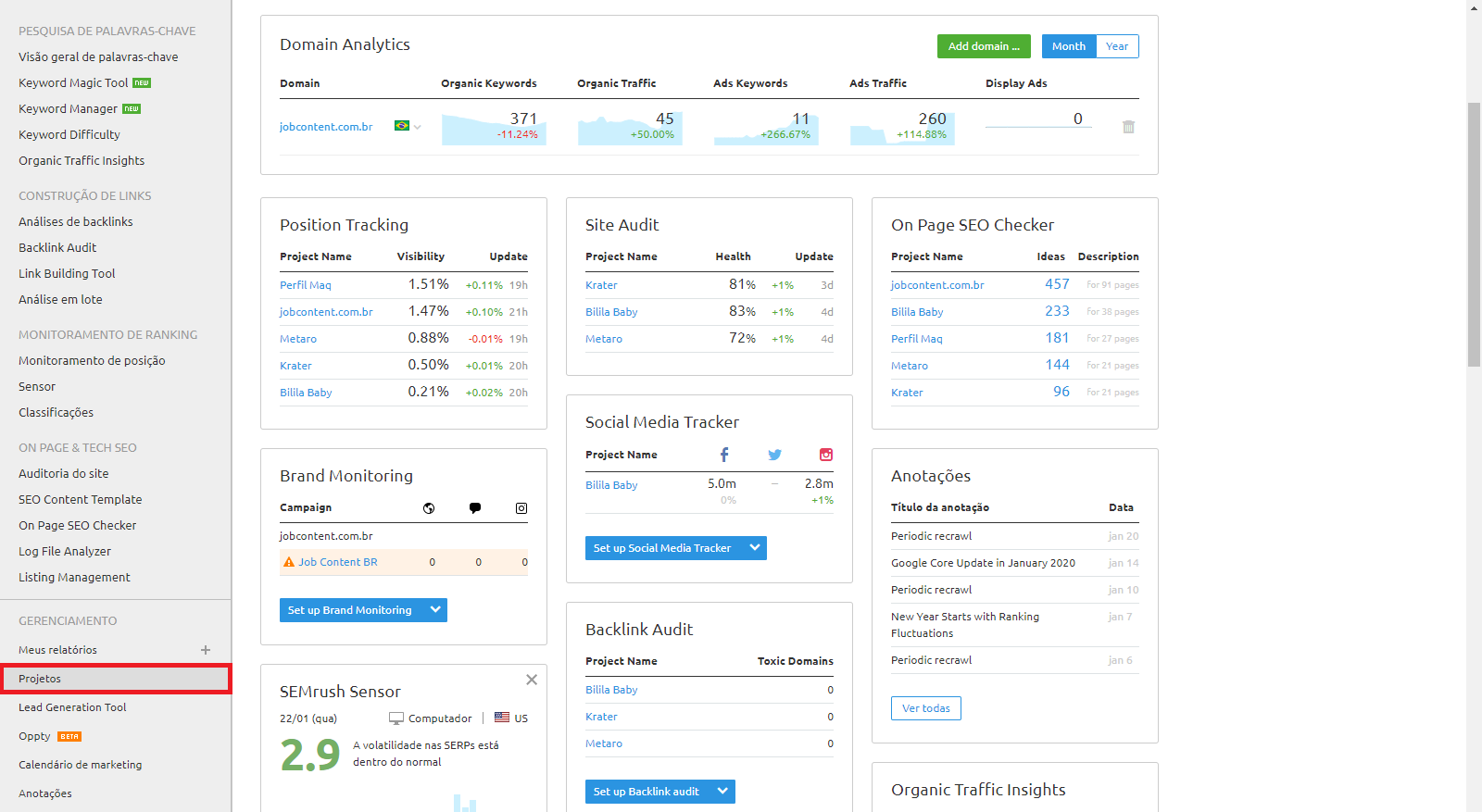Click Facebook icon in Social Media Tracker
This screenshot has height=812, width=1482.
click(724, 455)
